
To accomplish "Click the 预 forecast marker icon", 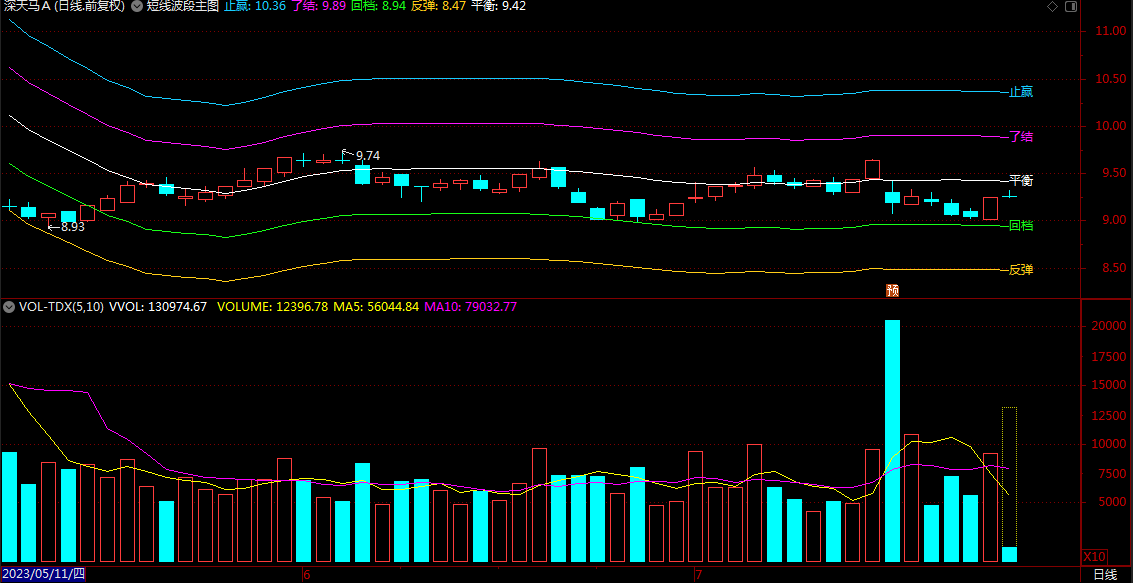I will click(x=893, y=290).
